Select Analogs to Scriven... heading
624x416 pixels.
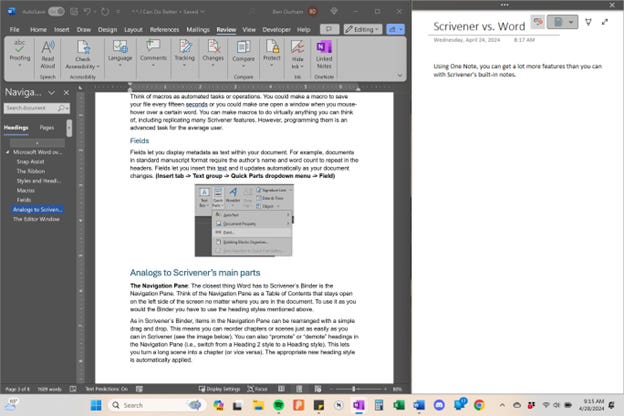(x=37, y=209)
